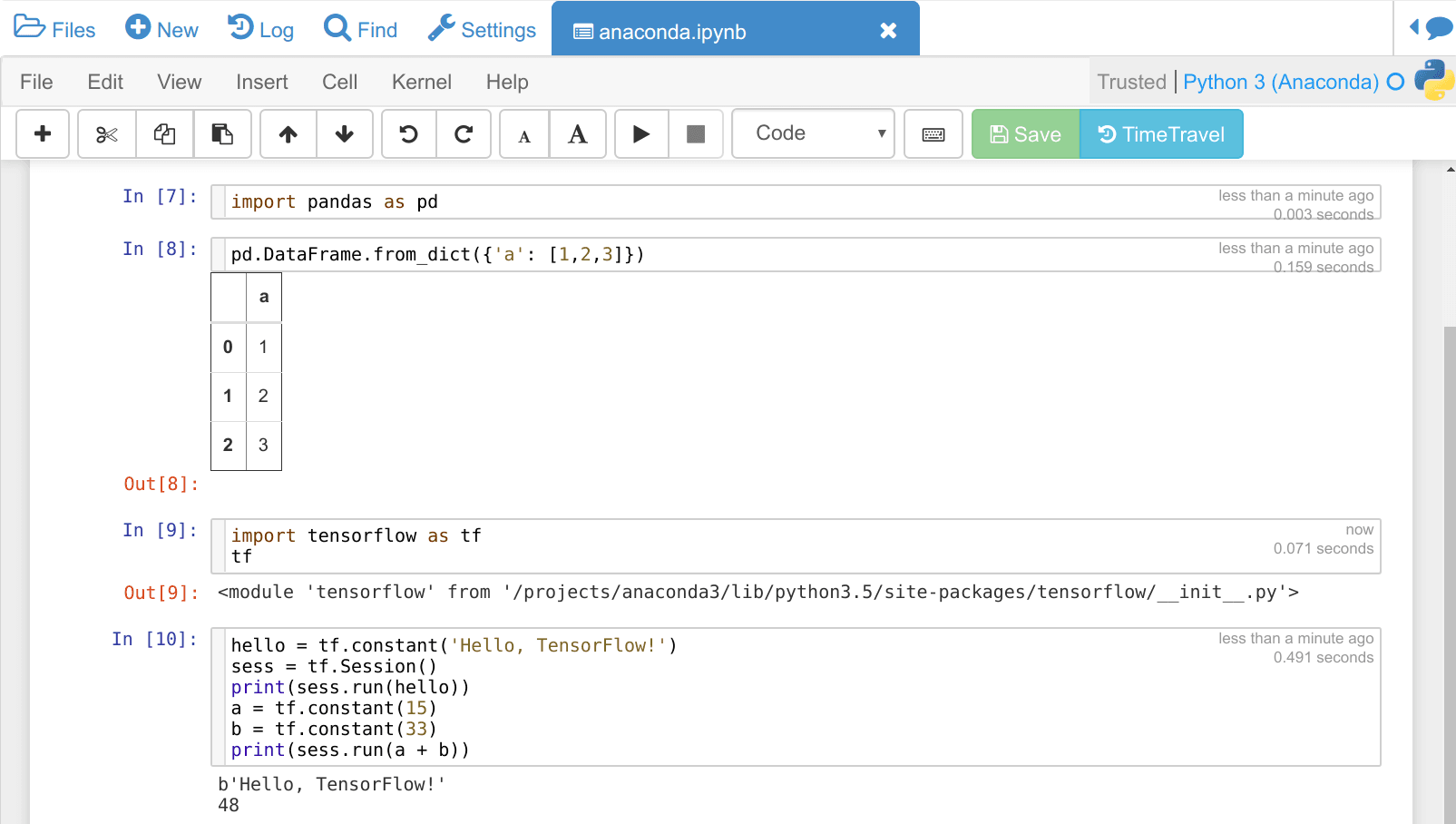Click the interrupt kernel stop icon
This screenshot has height=824, width=1456.
696,133
